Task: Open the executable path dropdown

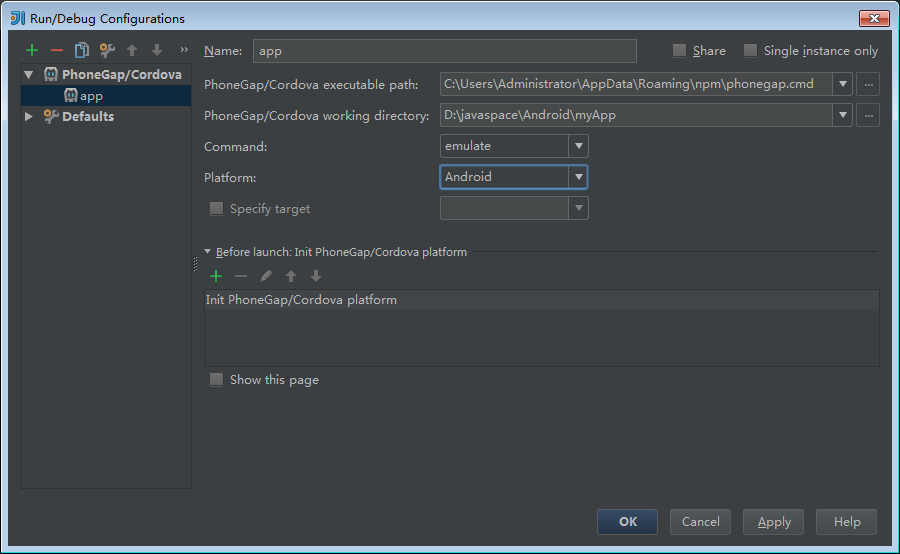Action: tap(843, 84)
